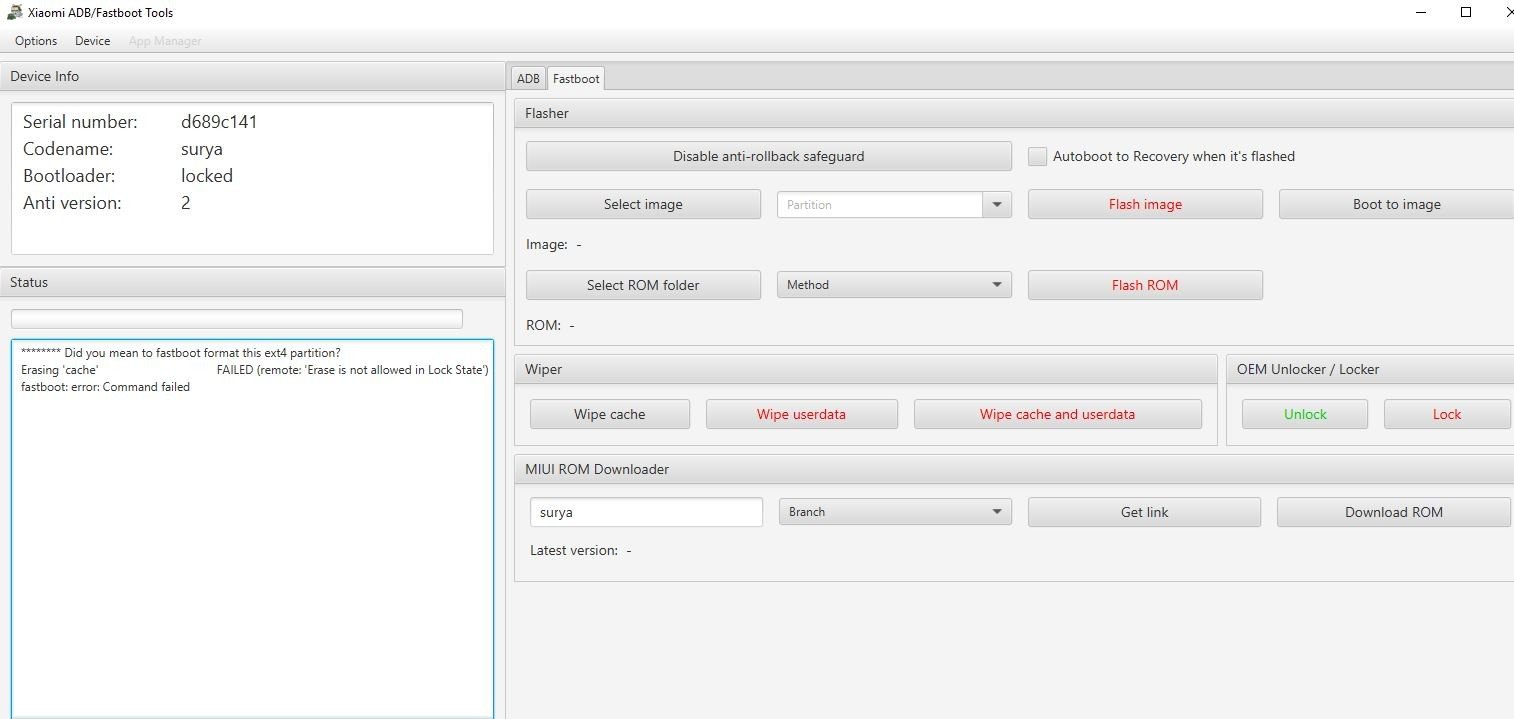
Task: Click Disable anti-rollback safeguard button
Action: (768, 156)
